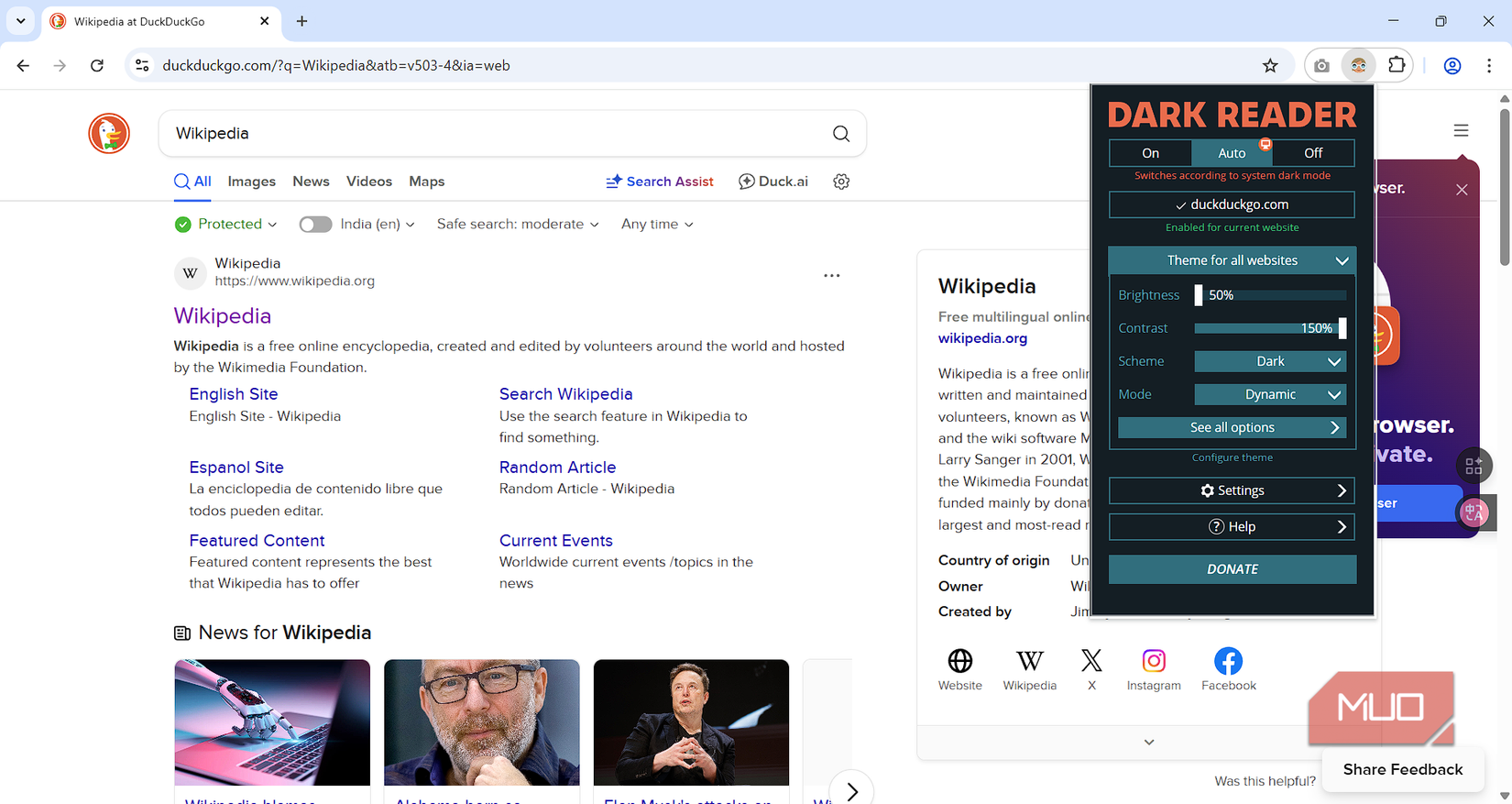Turn Dark Reader Off
Screen dimensions: 1512x804
click(1313, 153)
